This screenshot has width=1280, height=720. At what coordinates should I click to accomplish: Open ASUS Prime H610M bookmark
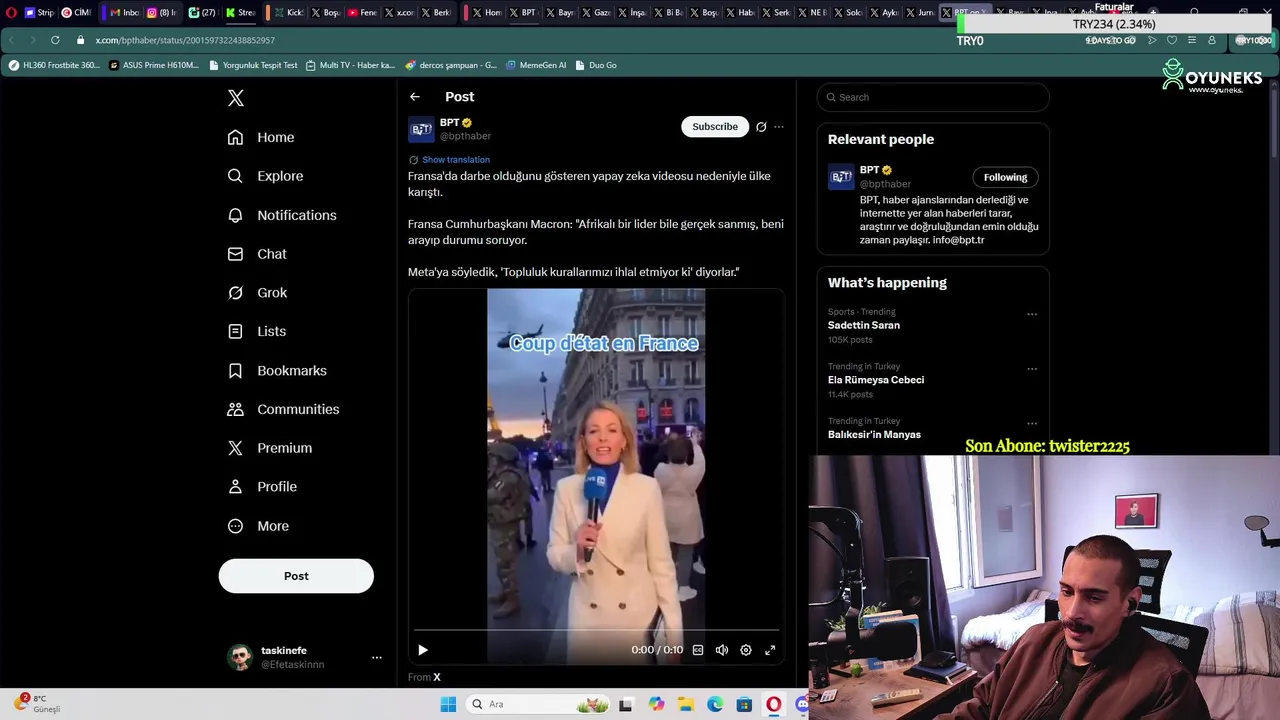[x=154, y=65]
